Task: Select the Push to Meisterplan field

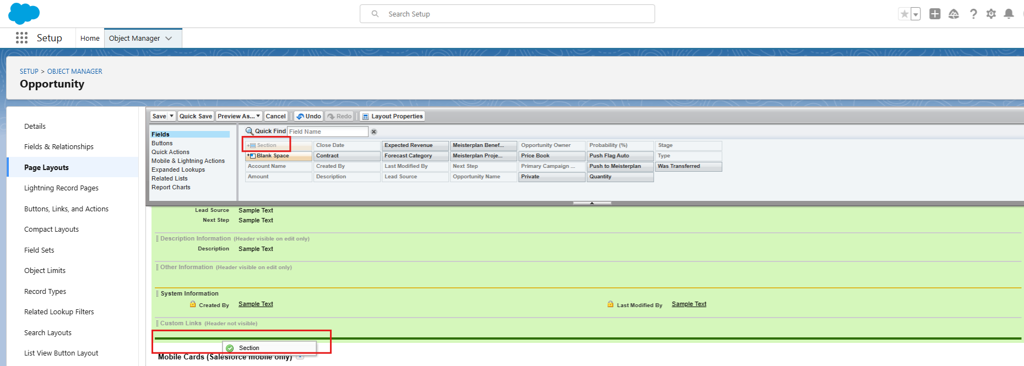Action: 620,167
